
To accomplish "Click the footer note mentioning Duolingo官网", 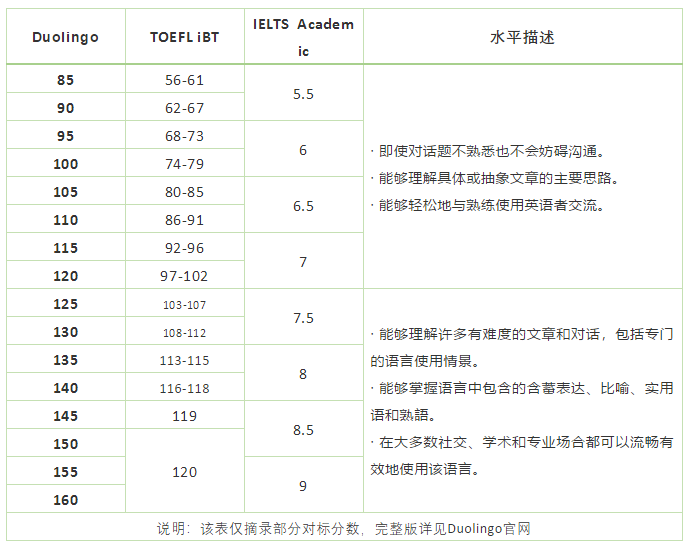I will [344, 528].
